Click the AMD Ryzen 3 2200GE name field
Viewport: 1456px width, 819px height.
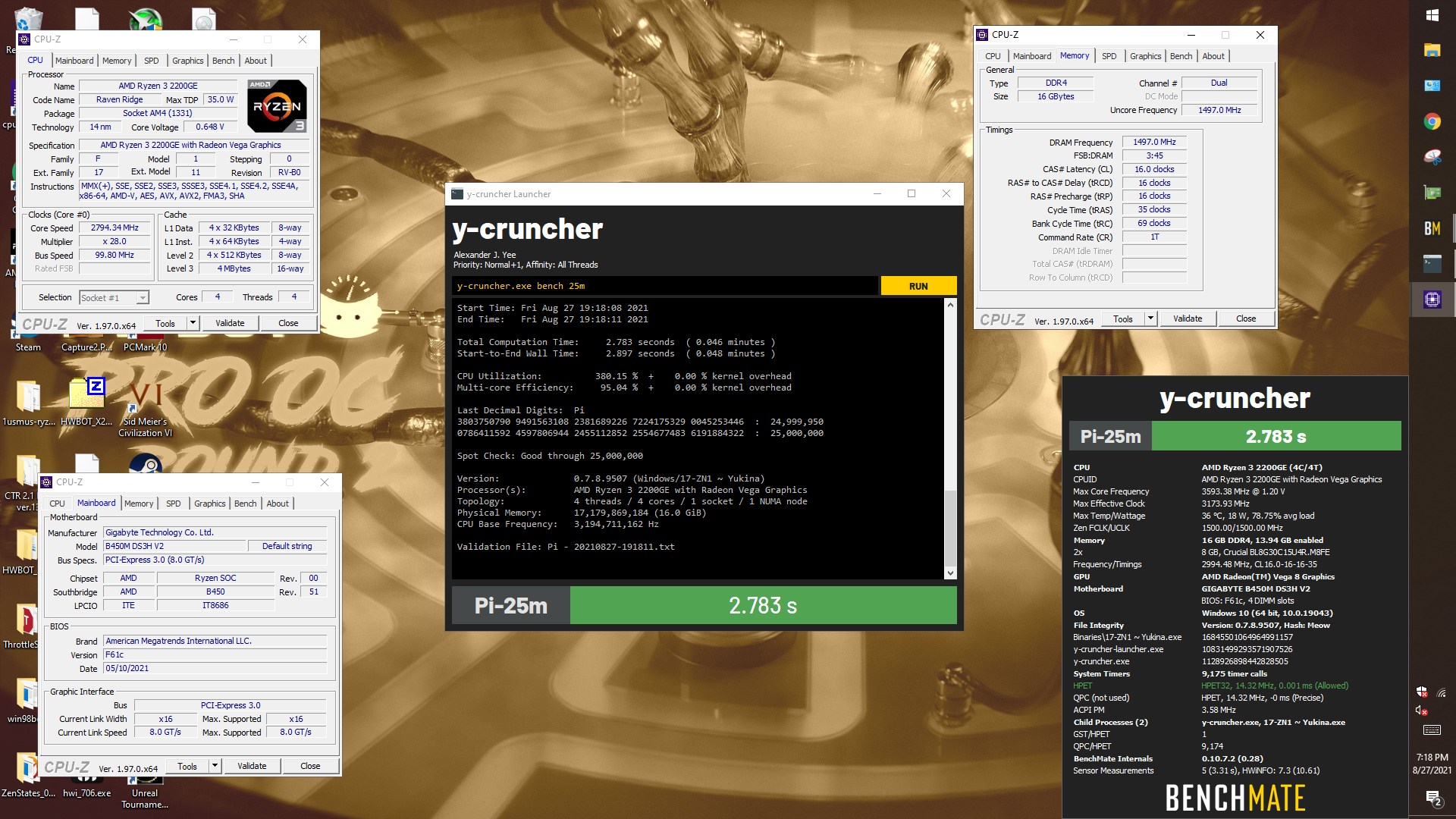coord(158,86)
